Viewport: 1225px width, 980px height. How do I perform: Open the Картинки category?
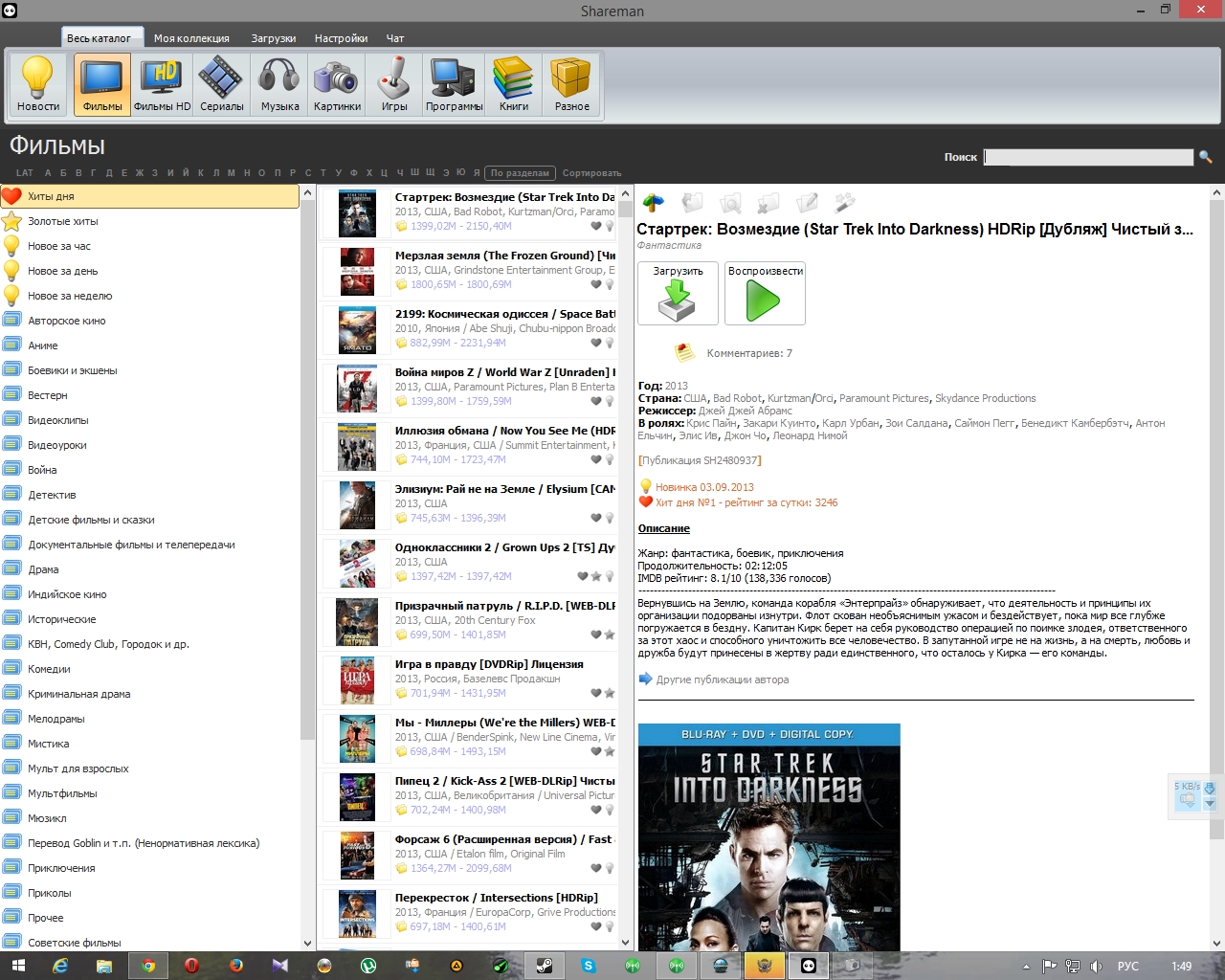[x=337, y=84]
